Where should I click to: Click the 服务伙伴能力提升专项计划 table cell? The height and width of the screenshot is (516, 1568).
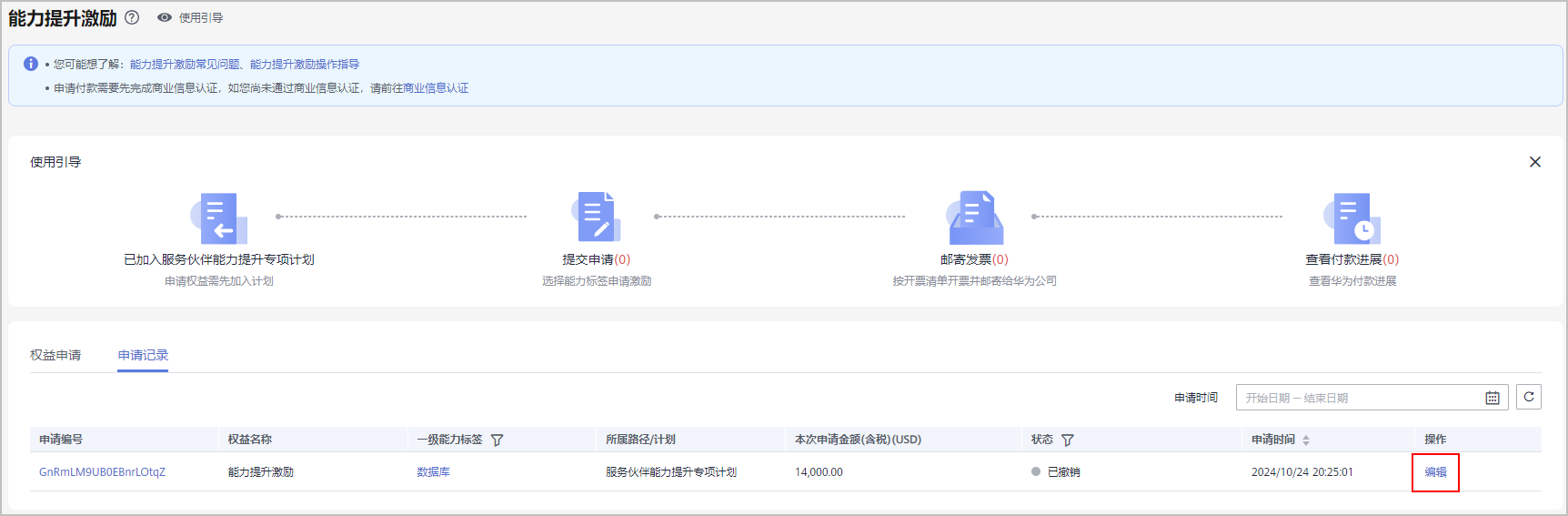click(x=671, y=472)
